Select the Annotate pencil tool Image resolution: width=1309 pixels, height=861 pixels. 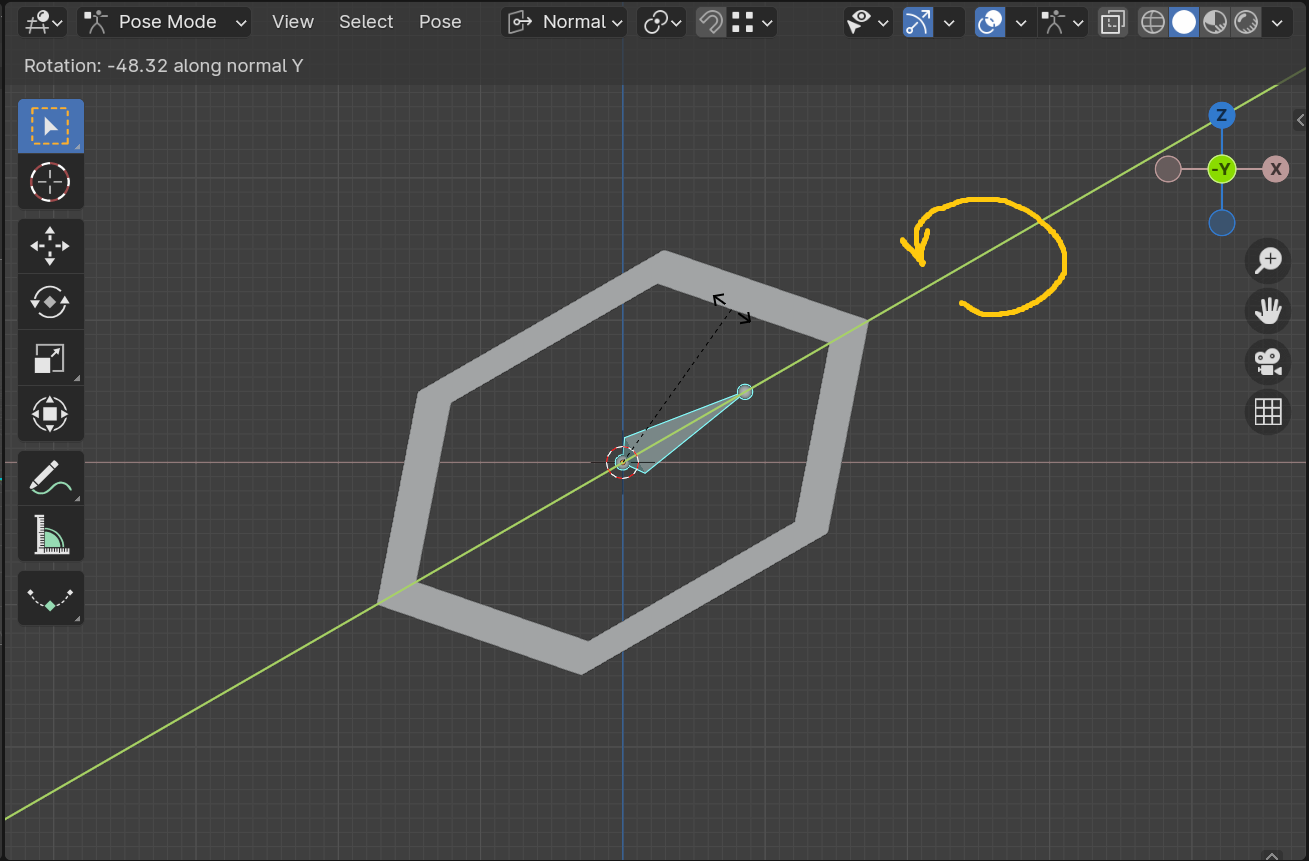point(50,478)
